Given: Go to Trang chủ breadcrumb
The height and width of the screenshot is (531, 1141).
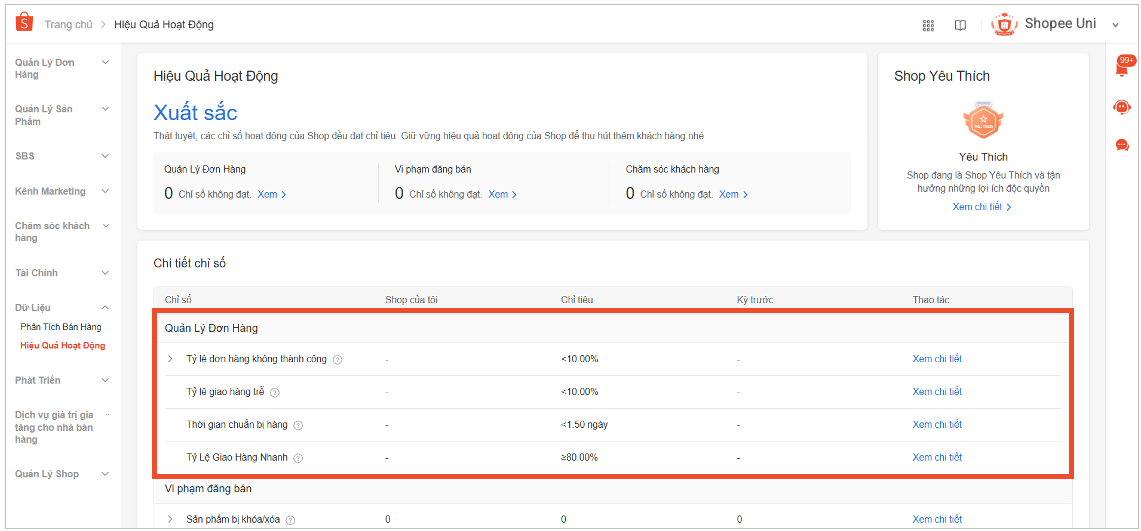Looking at the screenshot, I should (68, 25).
